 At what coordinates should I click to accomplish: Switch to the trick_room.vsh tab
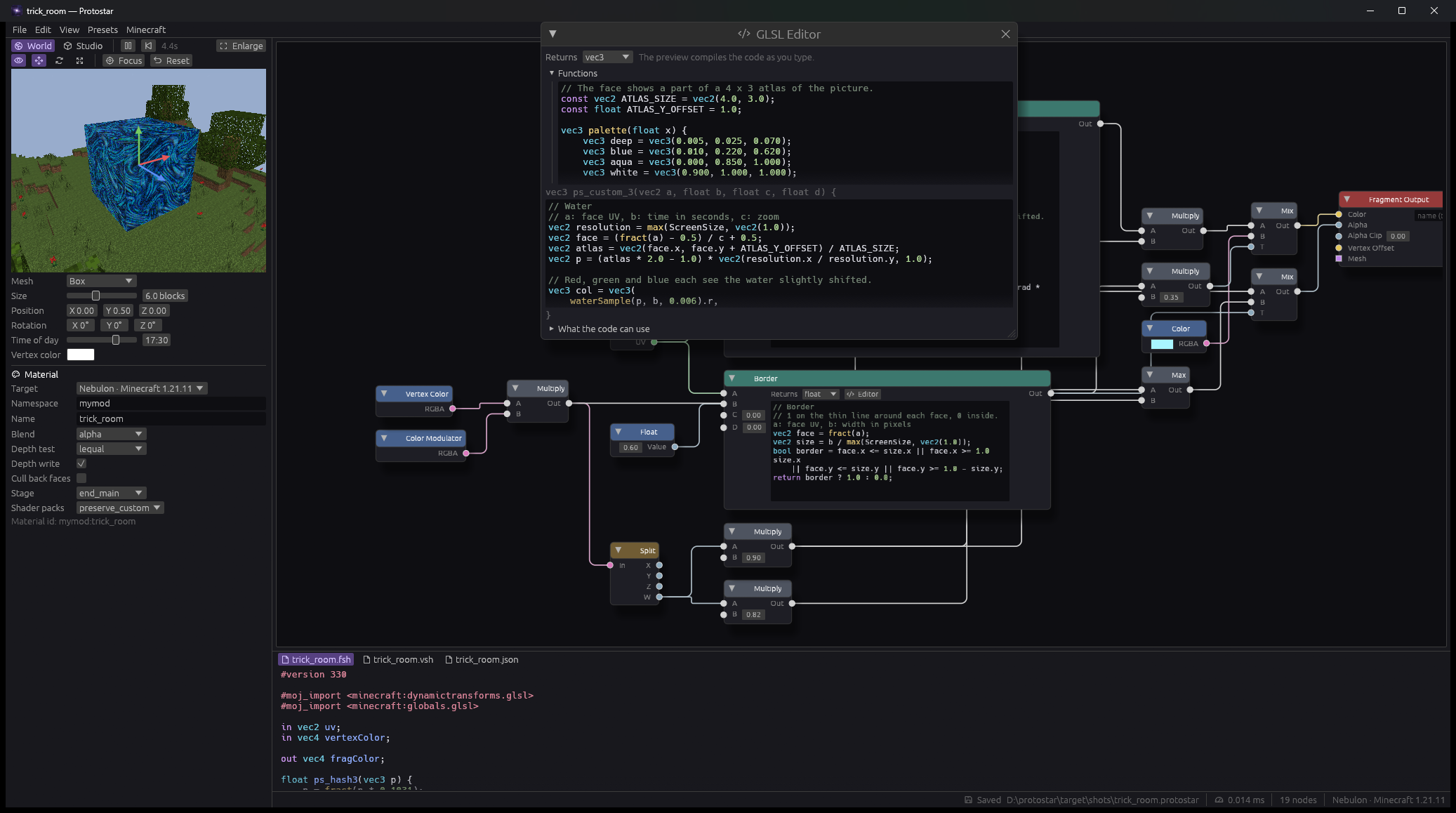[398, 659]
